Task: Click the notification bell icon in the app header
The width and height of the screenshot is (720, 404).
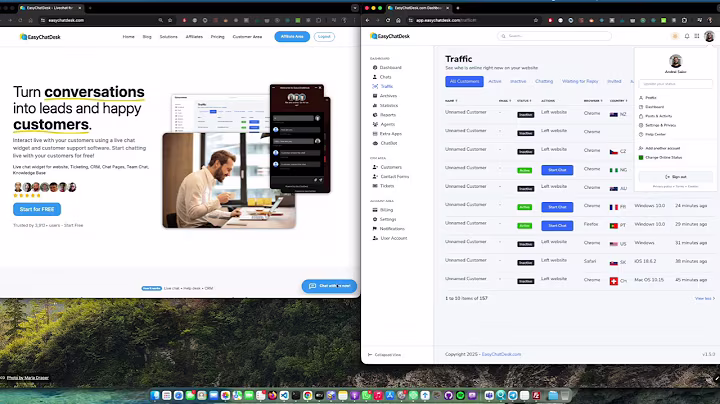Action: pyautogui.click(x=687, y=36)
